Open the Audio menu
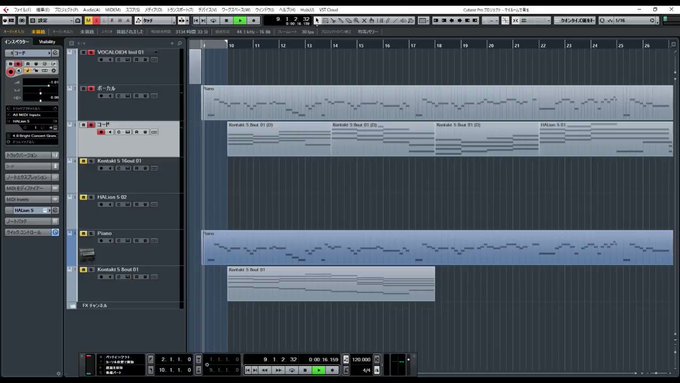The width and height of the screenshot is (680, 383). tap(91, 10)
